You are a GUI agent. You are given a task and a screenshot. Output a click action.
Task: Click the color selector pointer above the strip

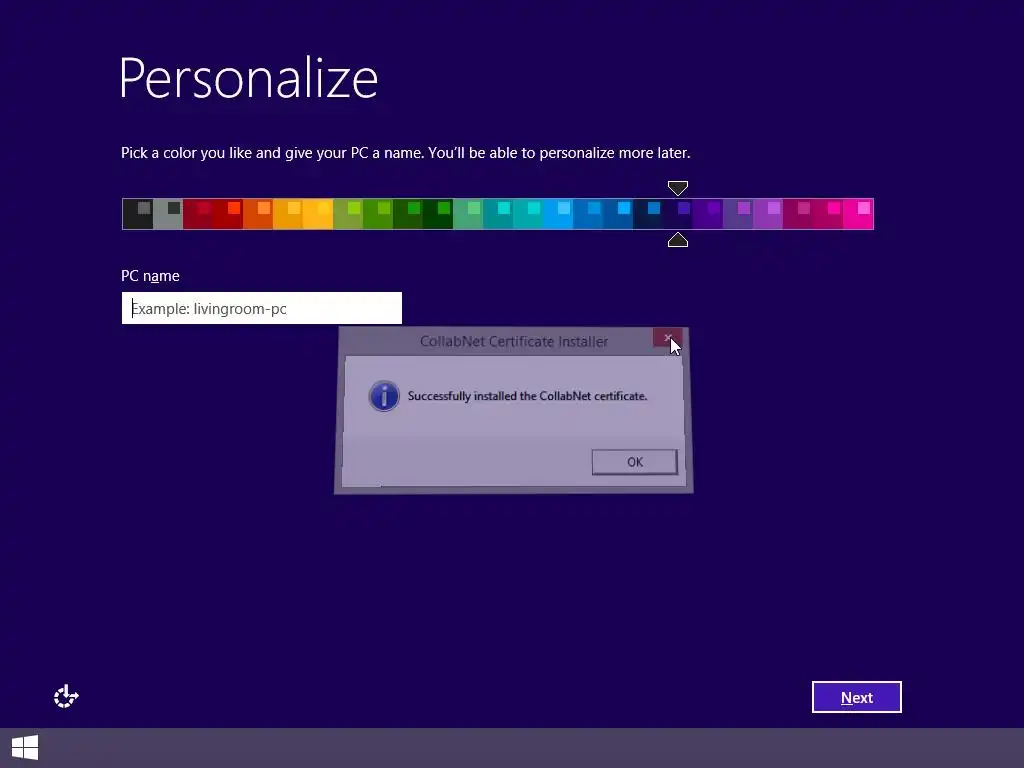(678, 188)
